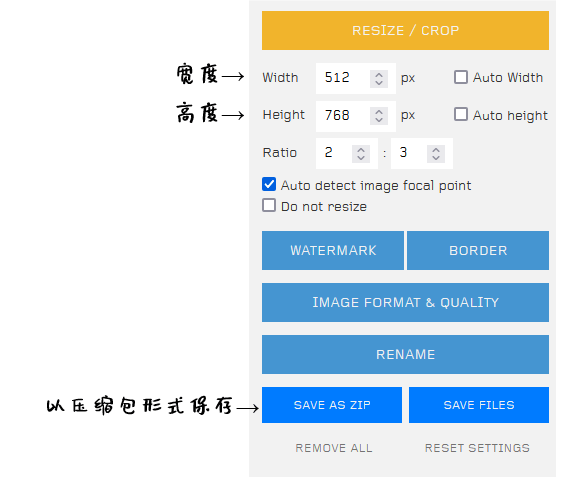Open Image Format & Quality settings

pyautogui.click(x=405, y=302)
